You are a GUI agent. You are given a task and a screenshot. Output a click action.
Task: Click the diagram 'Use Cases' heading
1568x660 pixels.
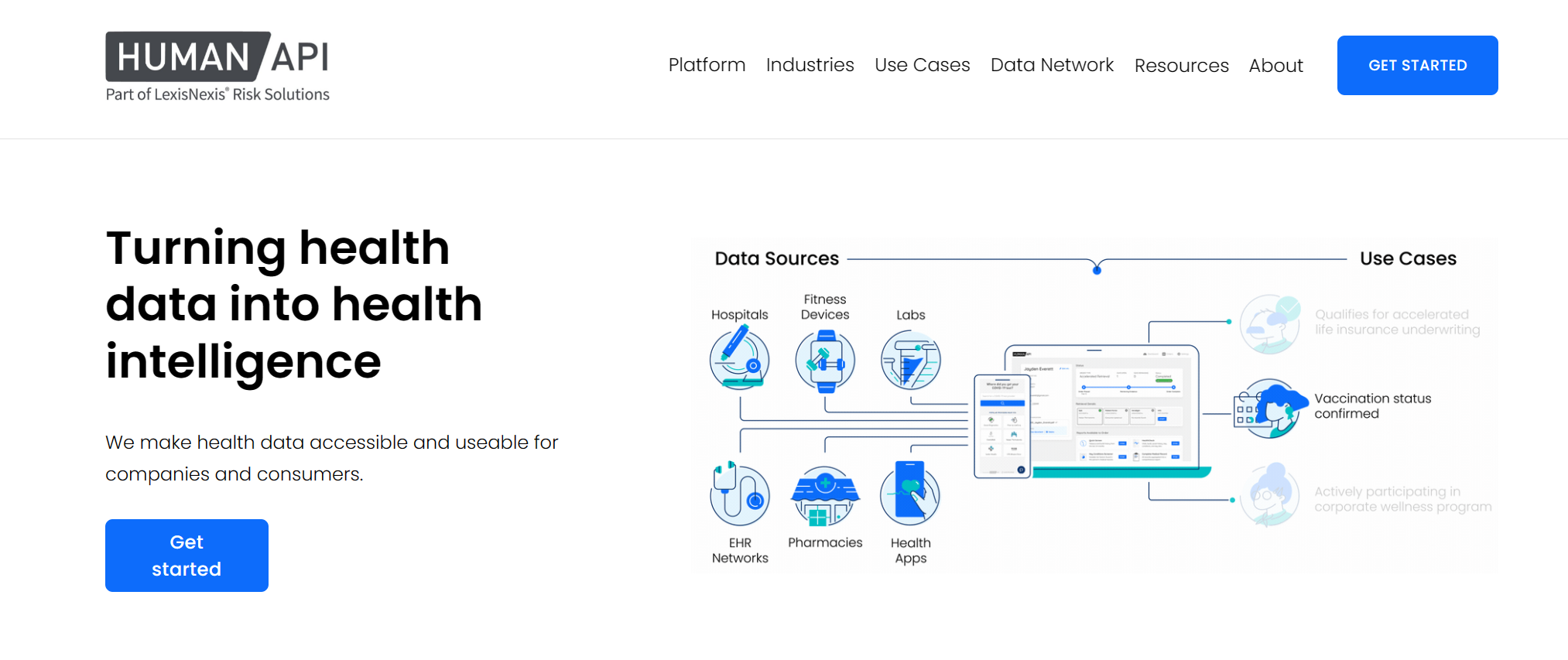[x=1408, y=258]
